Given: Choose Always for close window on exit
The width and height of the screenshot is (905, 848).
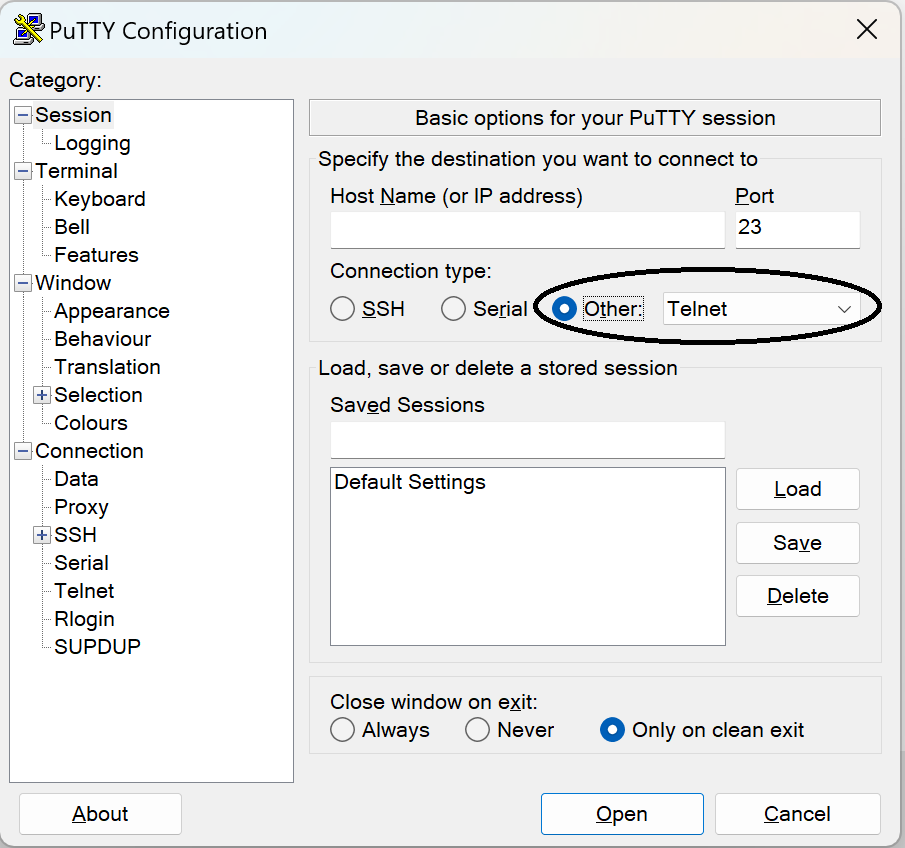Looking at the screenshot, I should pyautogui.click(x=342, y=730).
